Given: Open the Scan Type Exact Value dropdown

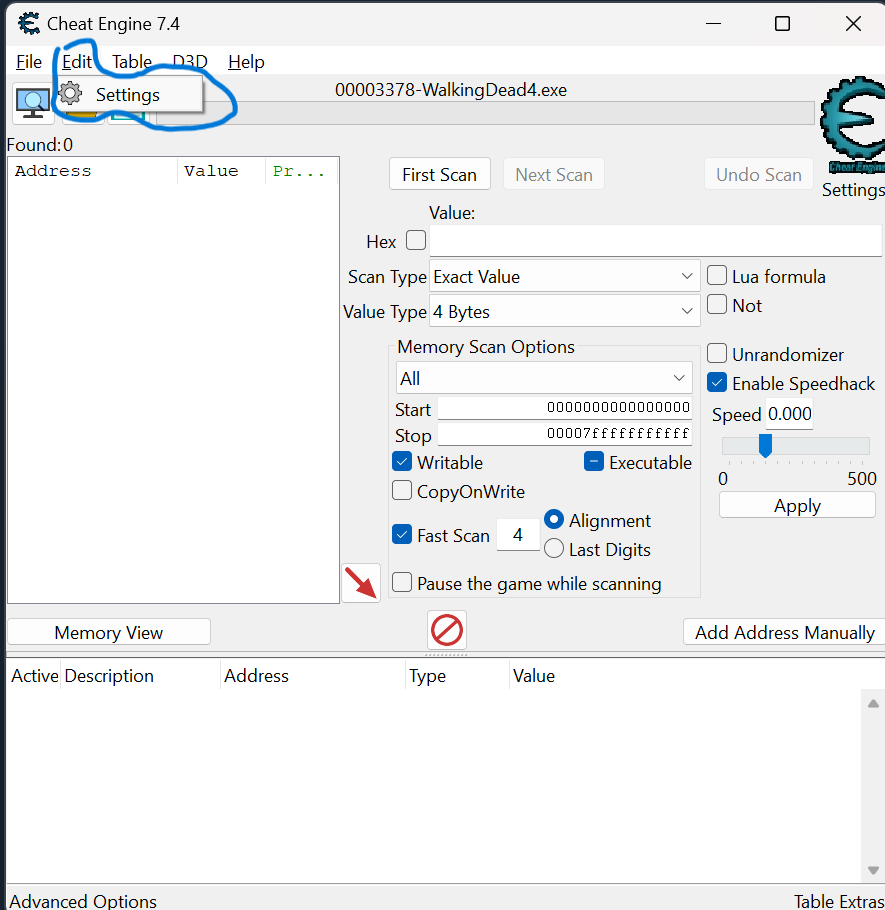Looking at the screenshot, I should tap(565, 276).
